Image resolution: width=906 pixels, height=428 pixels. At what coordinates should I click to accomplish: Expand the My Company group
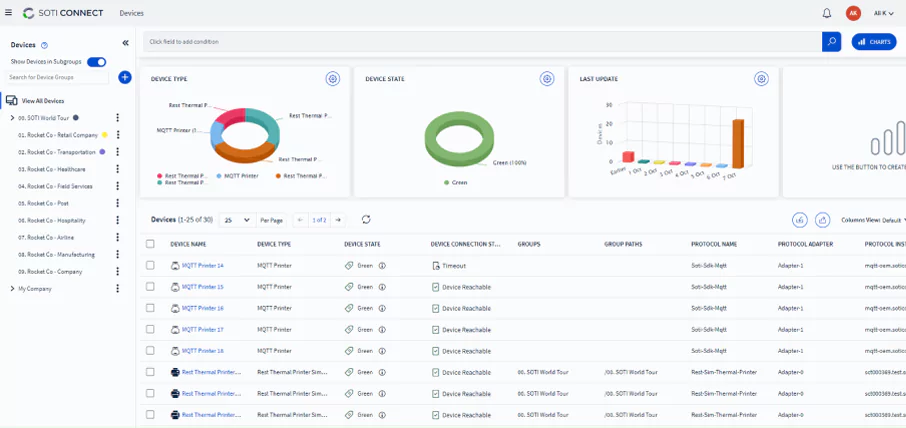click(12, 288)
